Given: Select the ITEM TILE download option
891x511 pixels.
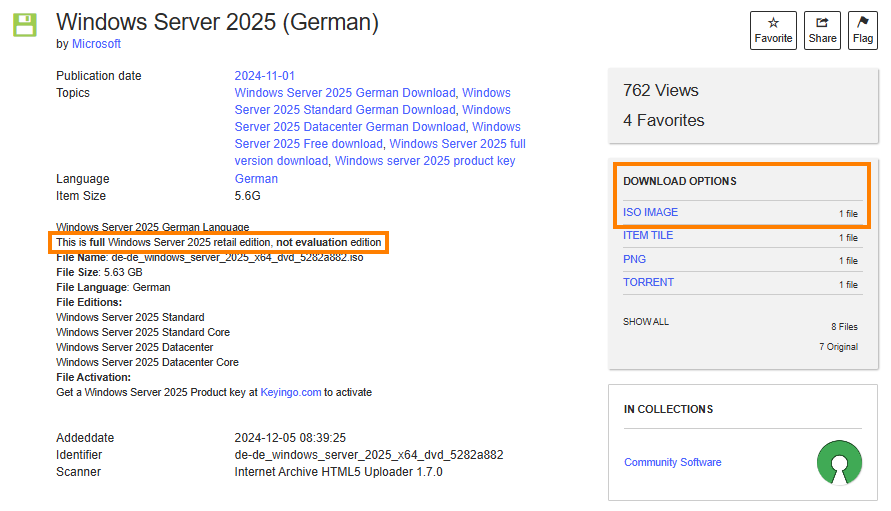Looking at the screenshot, I should [648, 236].
